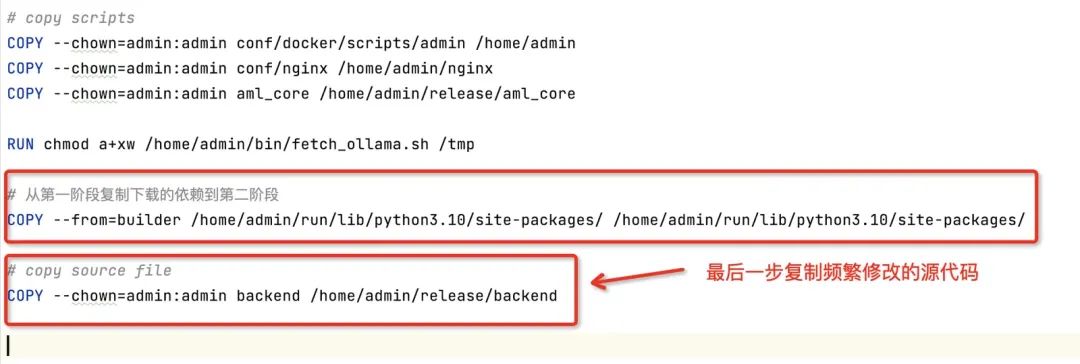Screen dimensions: 1080x364
Task: Click the red Chinese annotation text
Action: 842,273
